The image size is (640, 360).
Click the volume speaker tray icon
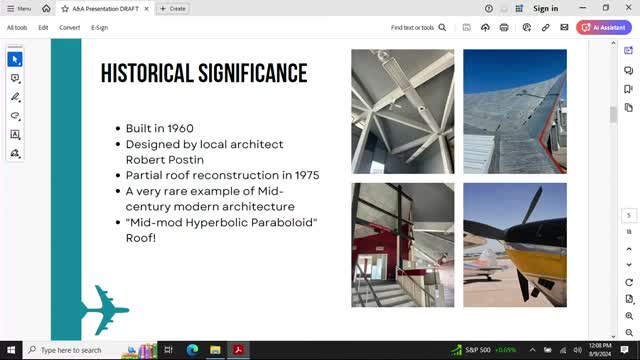[x=578, y=350]
